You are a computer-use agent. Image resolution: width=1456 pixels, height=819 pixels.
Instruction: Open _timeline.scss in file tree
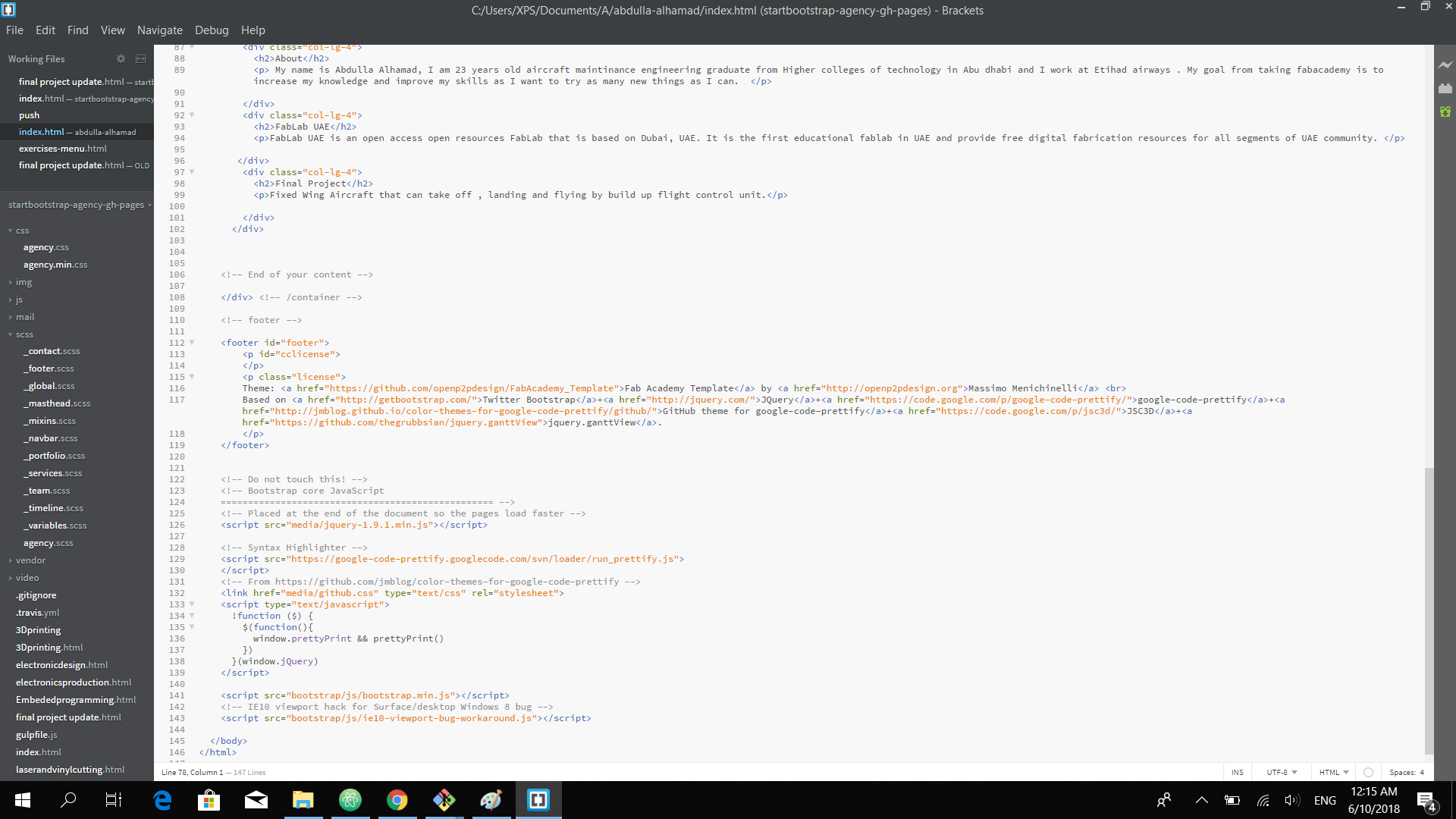pos(53,508)
